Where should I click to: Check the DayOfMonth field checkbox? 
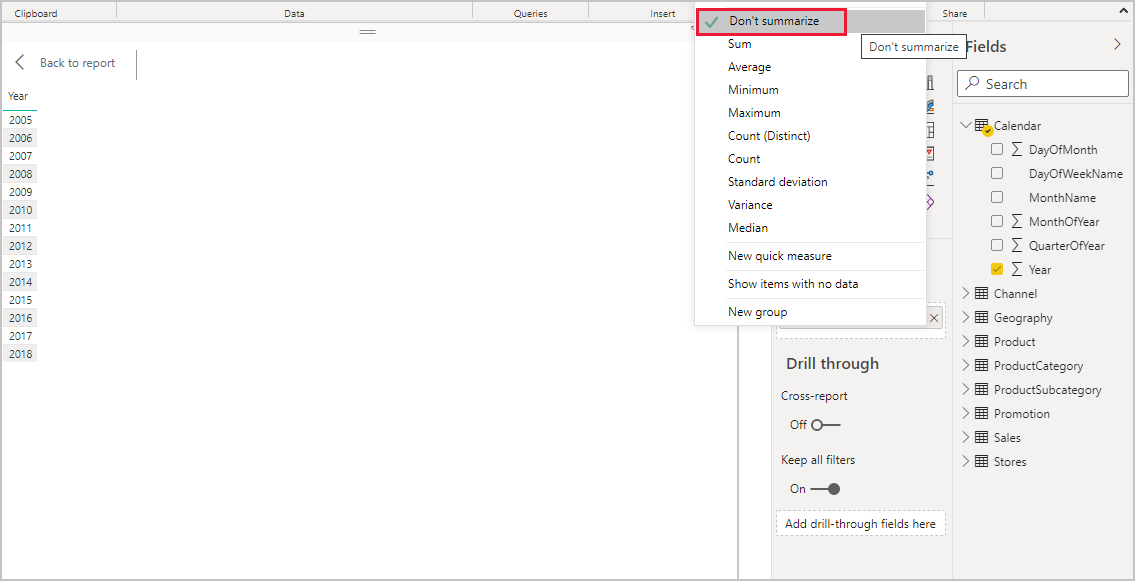pos(997,148)
